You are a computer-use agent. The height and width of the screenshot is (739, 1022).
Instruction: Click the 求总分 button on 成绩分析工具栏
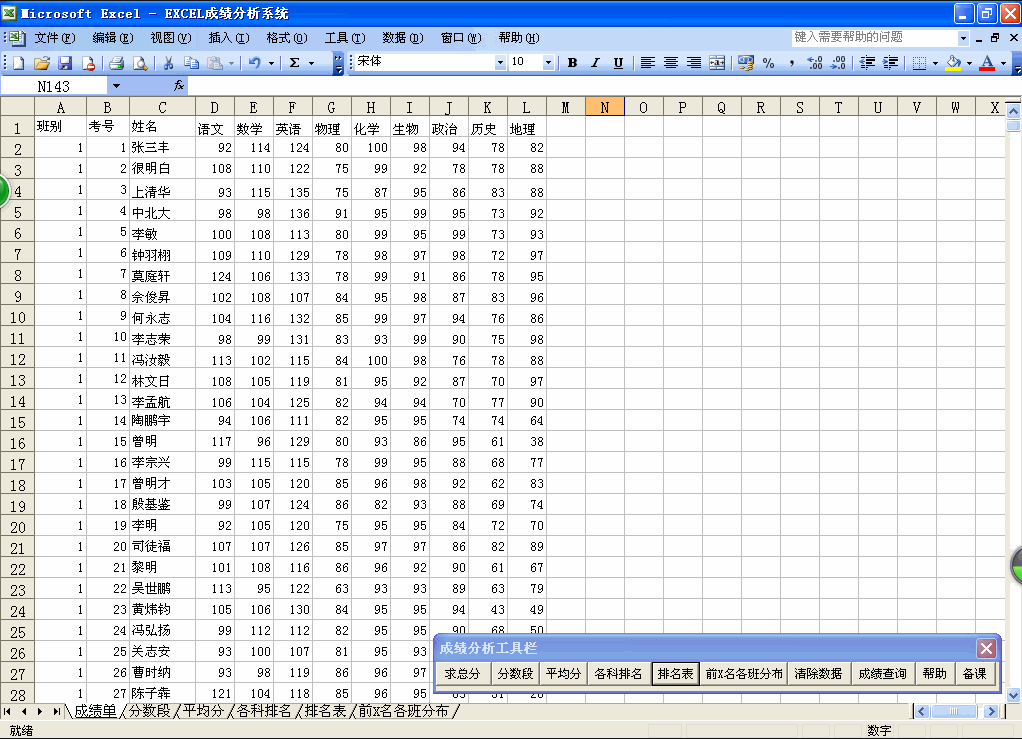(x=461, y=673)
